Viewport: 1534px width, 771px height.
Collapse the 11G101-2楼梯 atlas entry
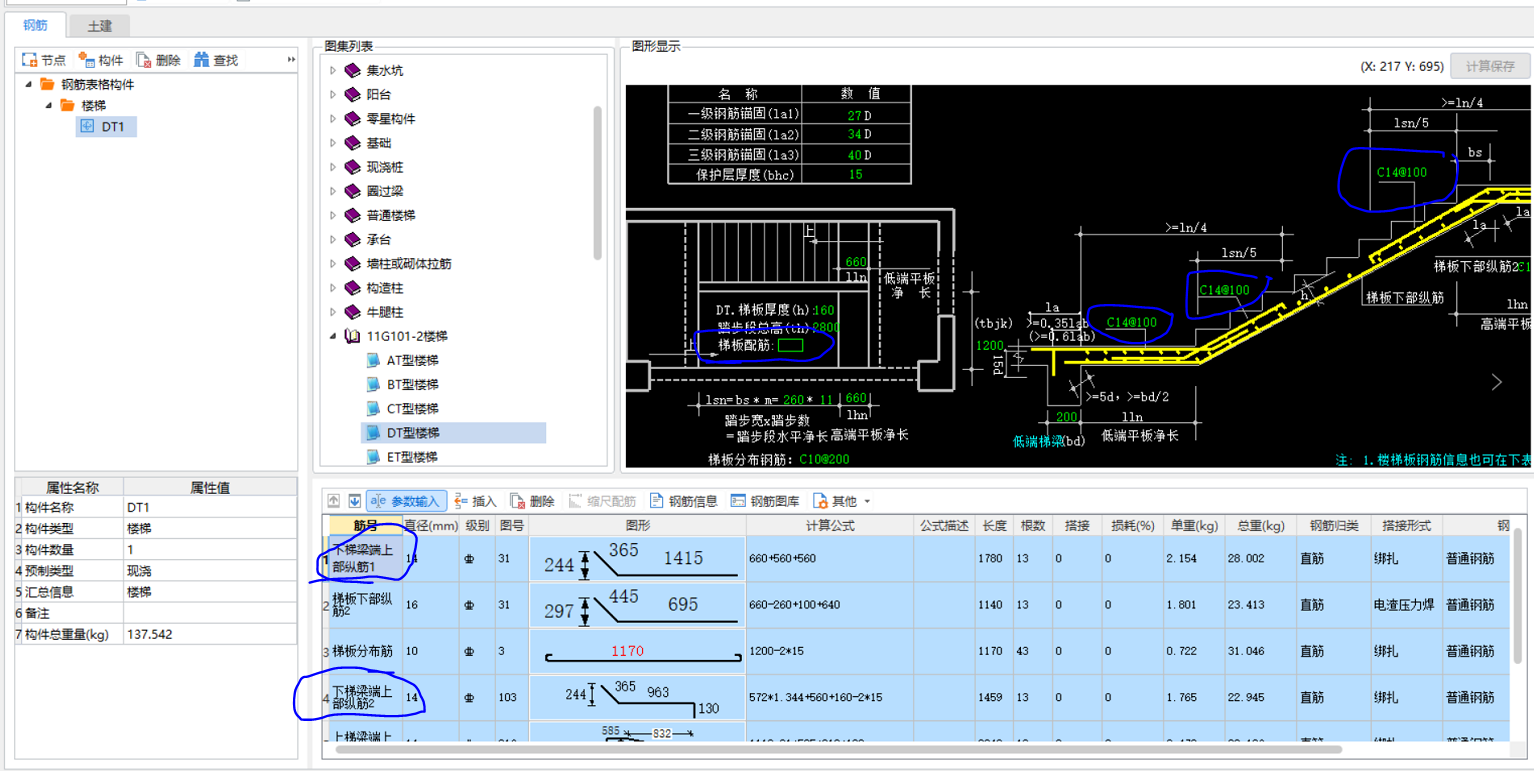pos(334,337)
